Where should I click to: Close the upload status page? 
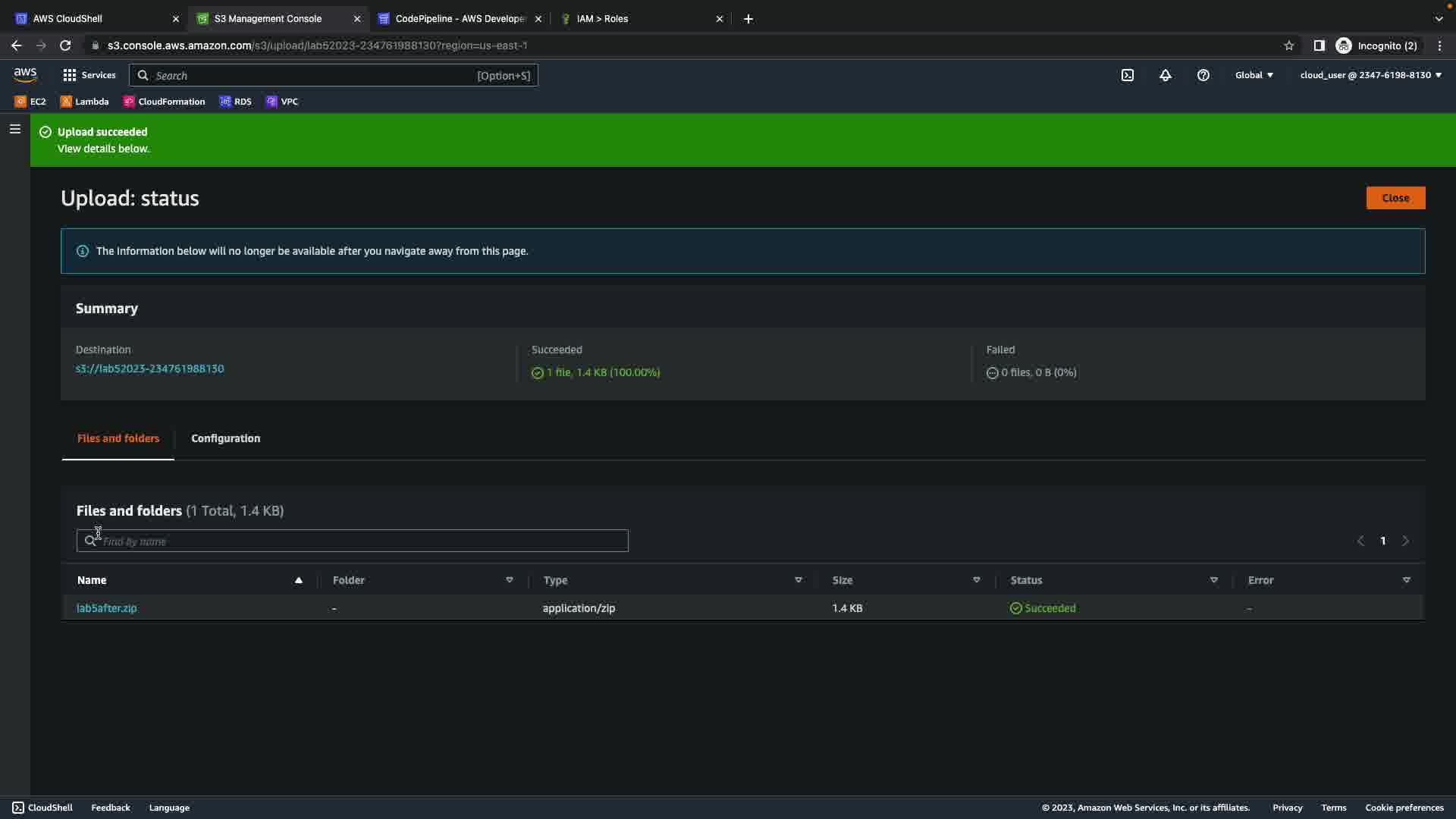tap(1395, 198)
